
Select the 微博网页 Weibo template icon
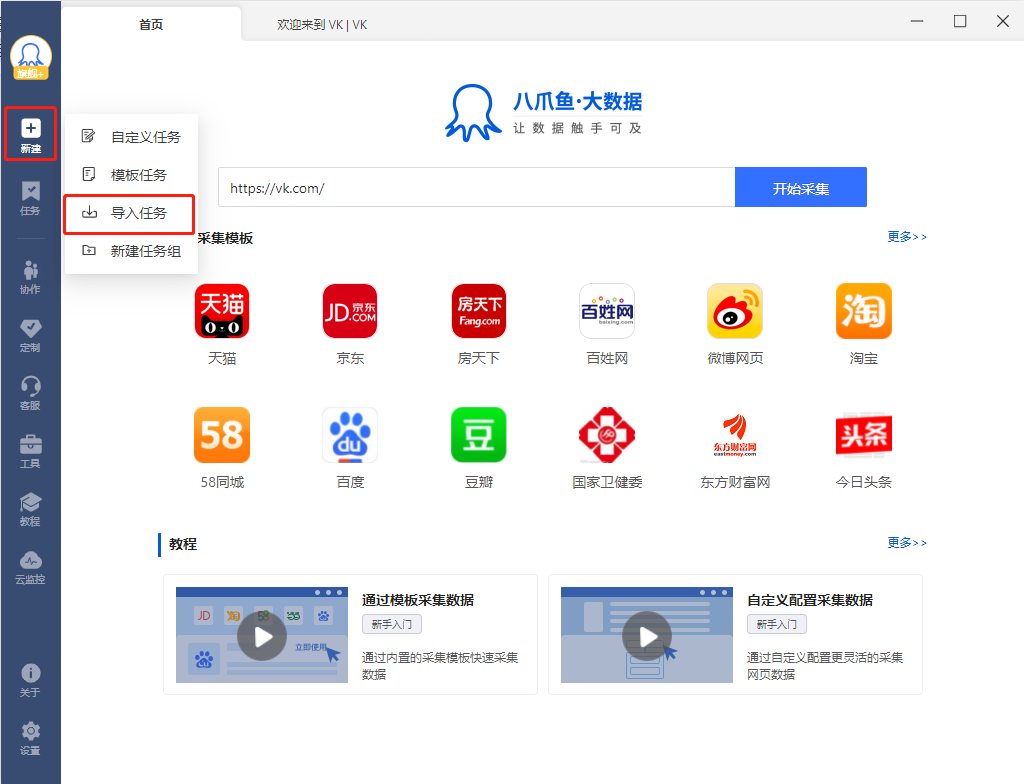click(735, 311)
